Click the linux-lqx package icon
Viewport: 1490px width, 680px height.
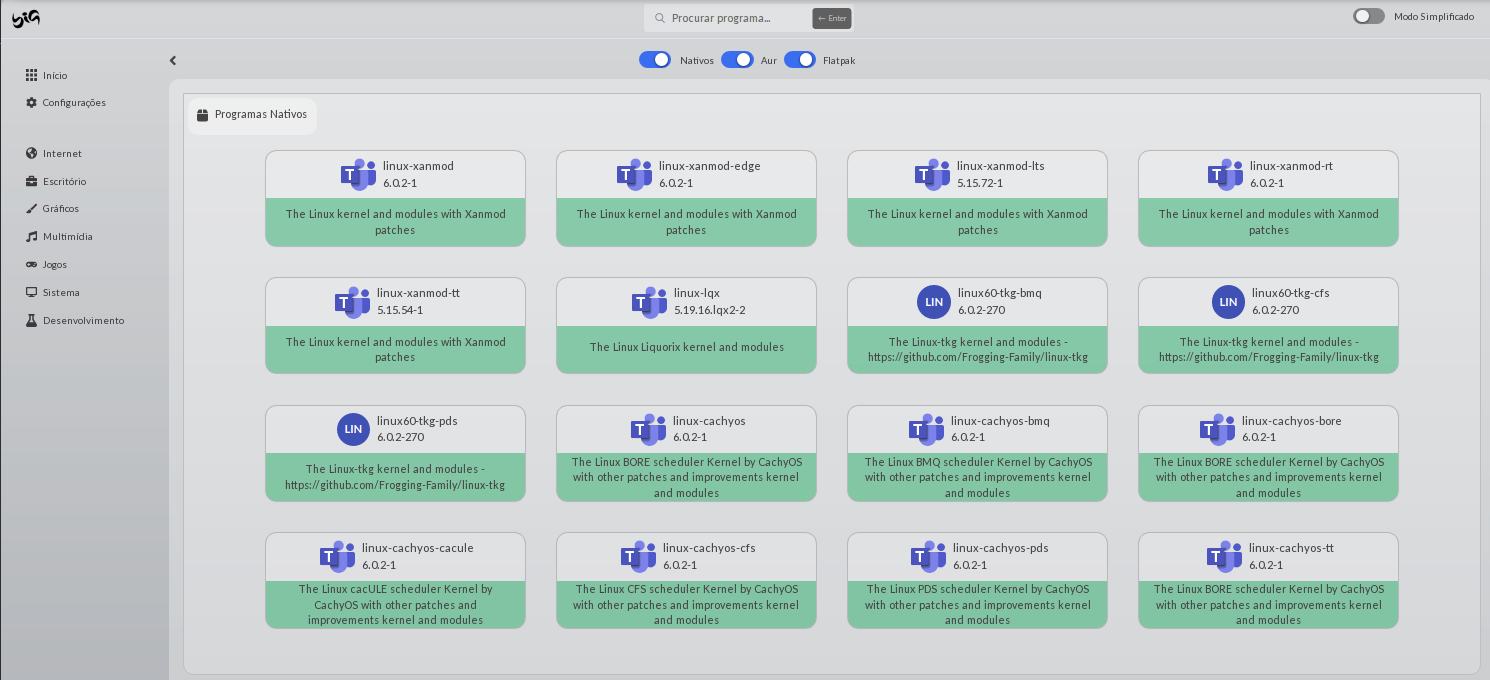coord(649,301)
